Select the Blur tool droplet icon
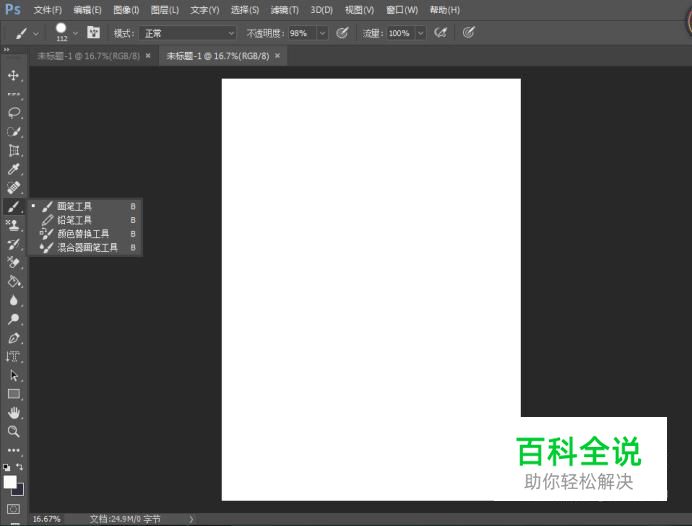 (13, 301)
